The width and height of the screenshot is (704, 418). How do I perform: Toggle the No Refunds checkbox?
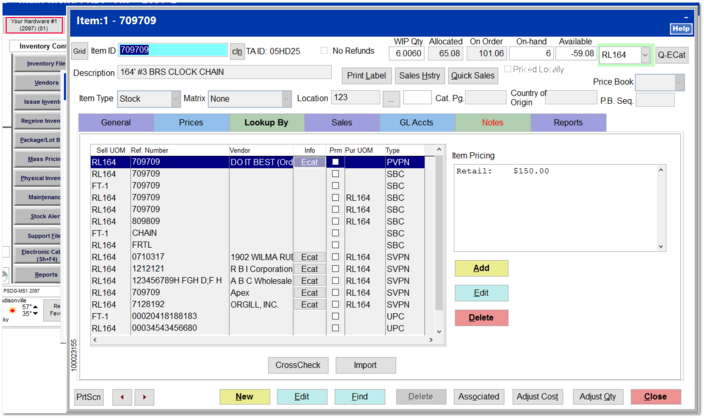pyautogui.click(x=324, y=51)
